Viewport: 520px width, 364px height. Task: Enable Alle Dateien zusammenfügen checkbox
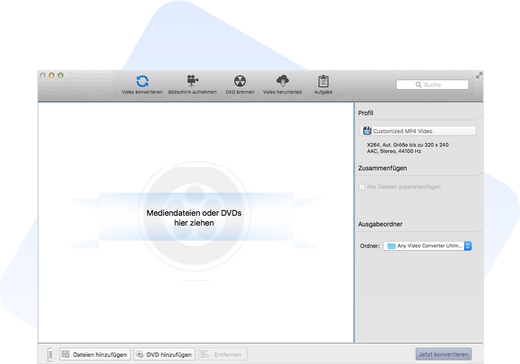tap(362, 187)
